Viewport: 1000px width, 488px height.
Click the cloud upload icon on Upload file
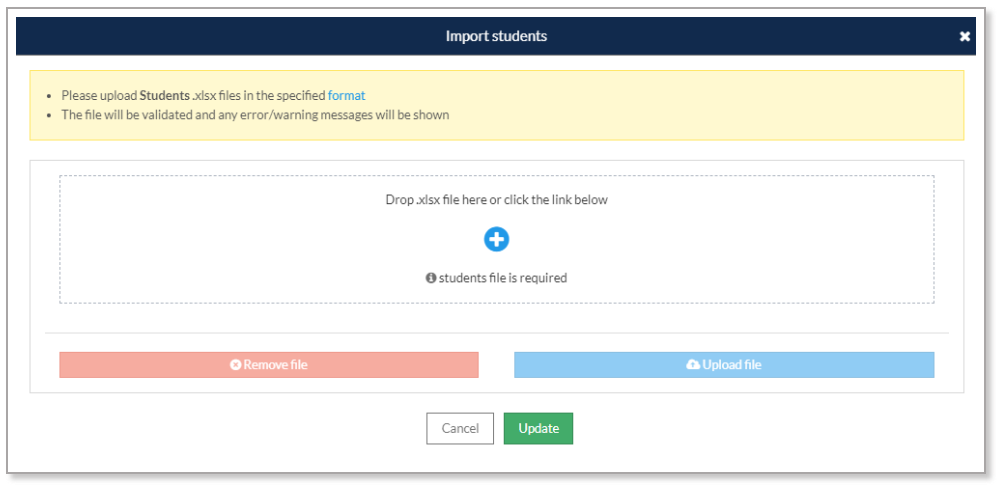click(x=693, y=365)
